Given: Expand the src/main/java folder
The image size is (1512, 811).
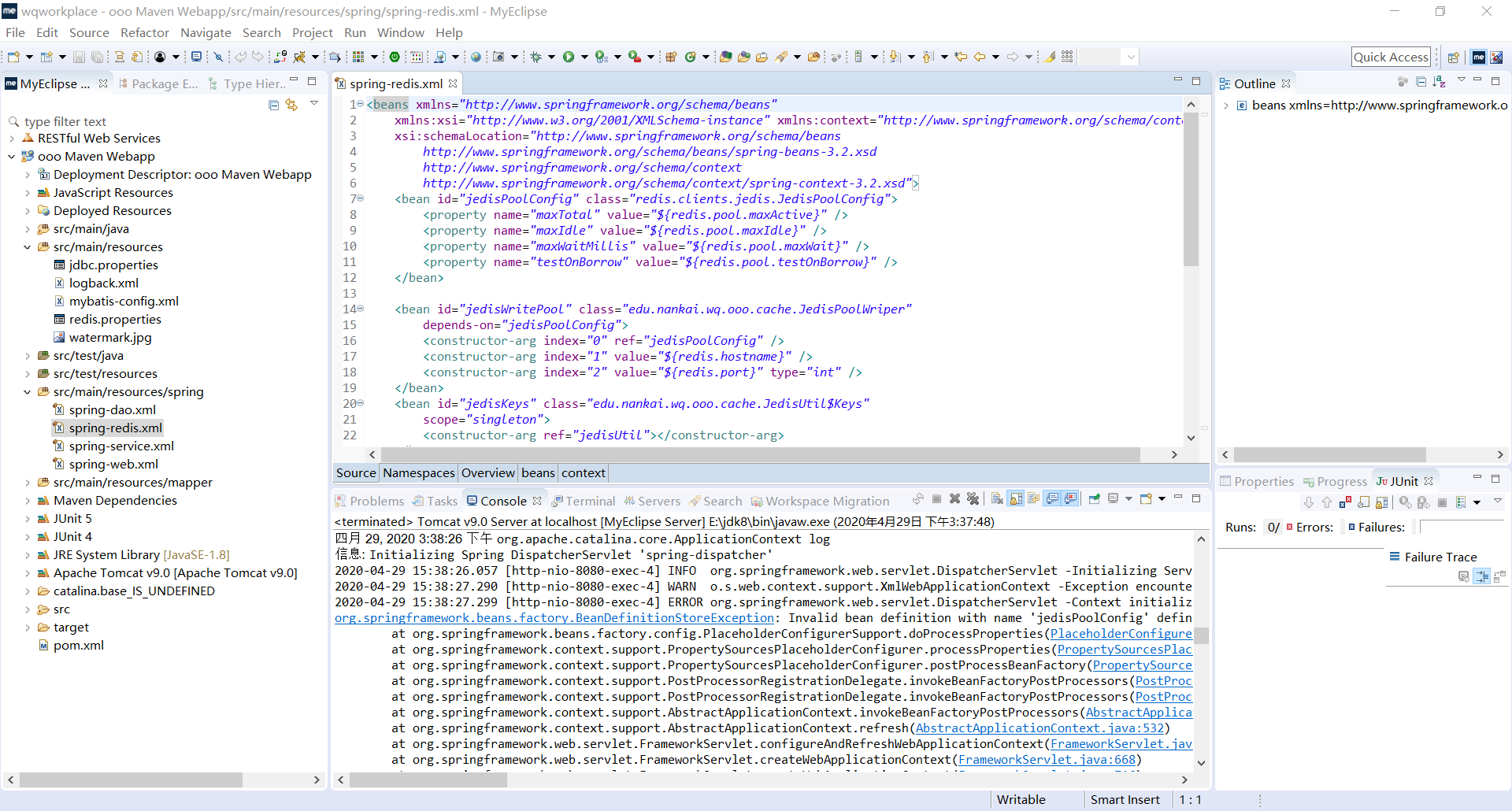Looking at the screenshot, I should tap(28, 229).
